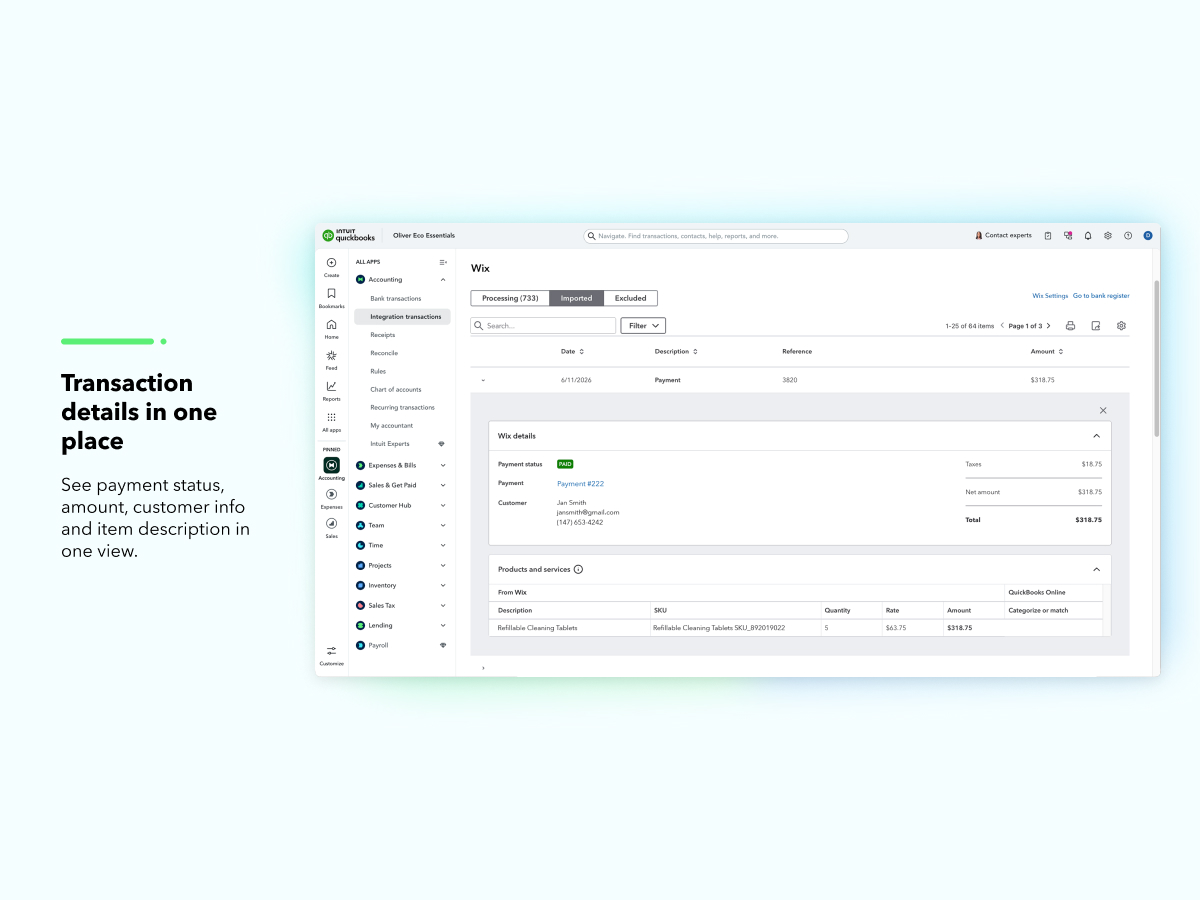Expand the Sales Tax section

pos(443,605)
